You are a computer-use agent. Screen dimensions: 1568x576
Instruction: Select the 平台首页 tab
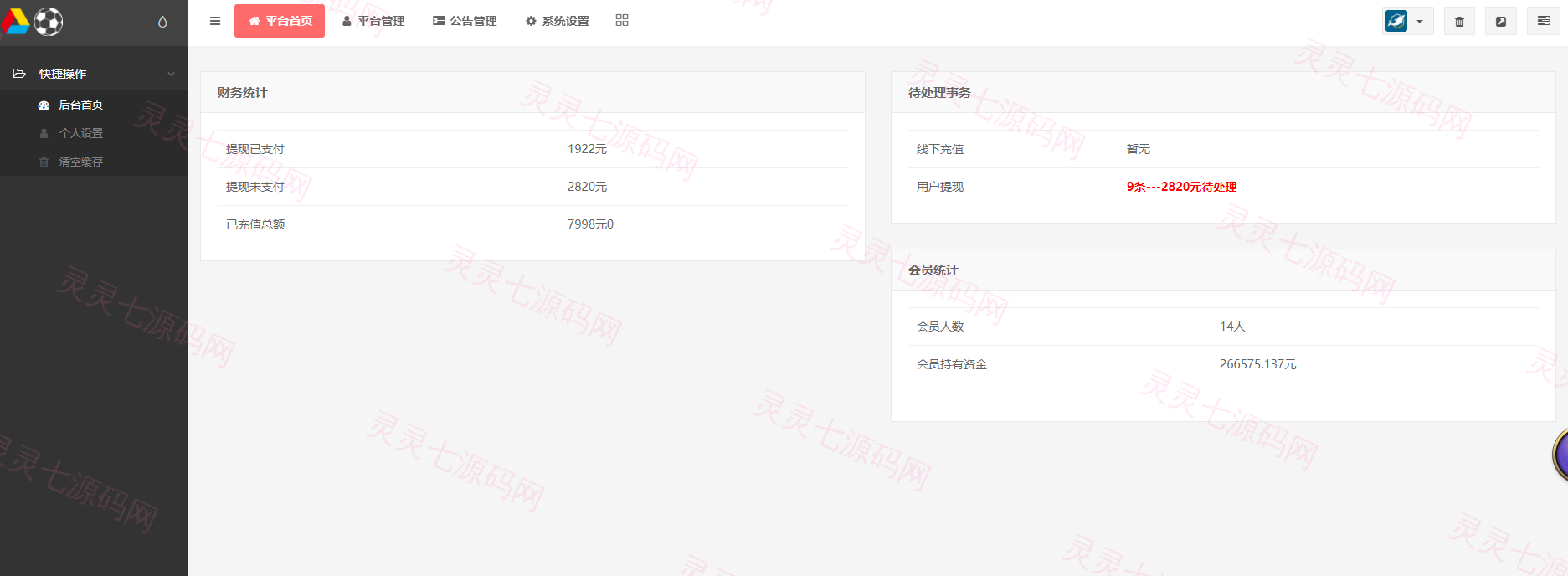[x=280, y=21]
